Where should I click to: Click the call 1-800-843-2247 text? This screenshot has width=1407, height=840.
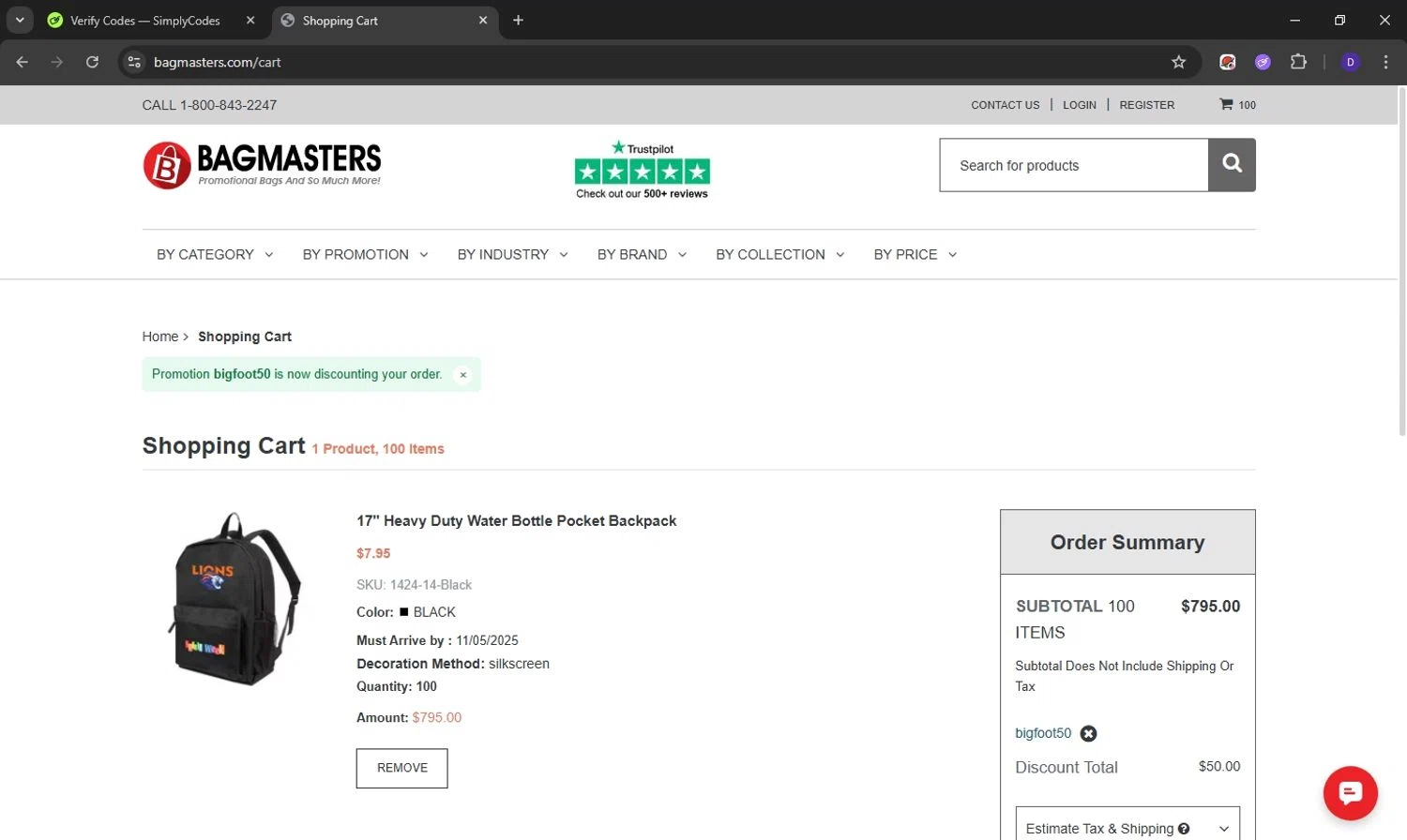pos(209,105)
